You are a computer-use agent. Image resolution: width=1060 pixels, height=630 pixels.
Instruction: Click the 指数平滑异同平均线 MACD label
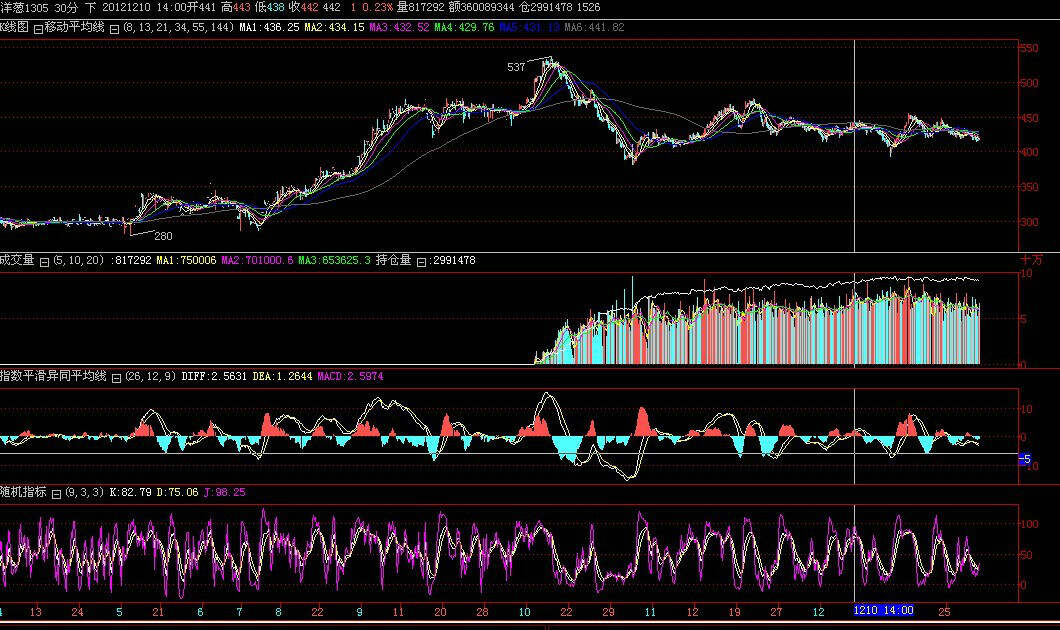[x=53, y=376]
